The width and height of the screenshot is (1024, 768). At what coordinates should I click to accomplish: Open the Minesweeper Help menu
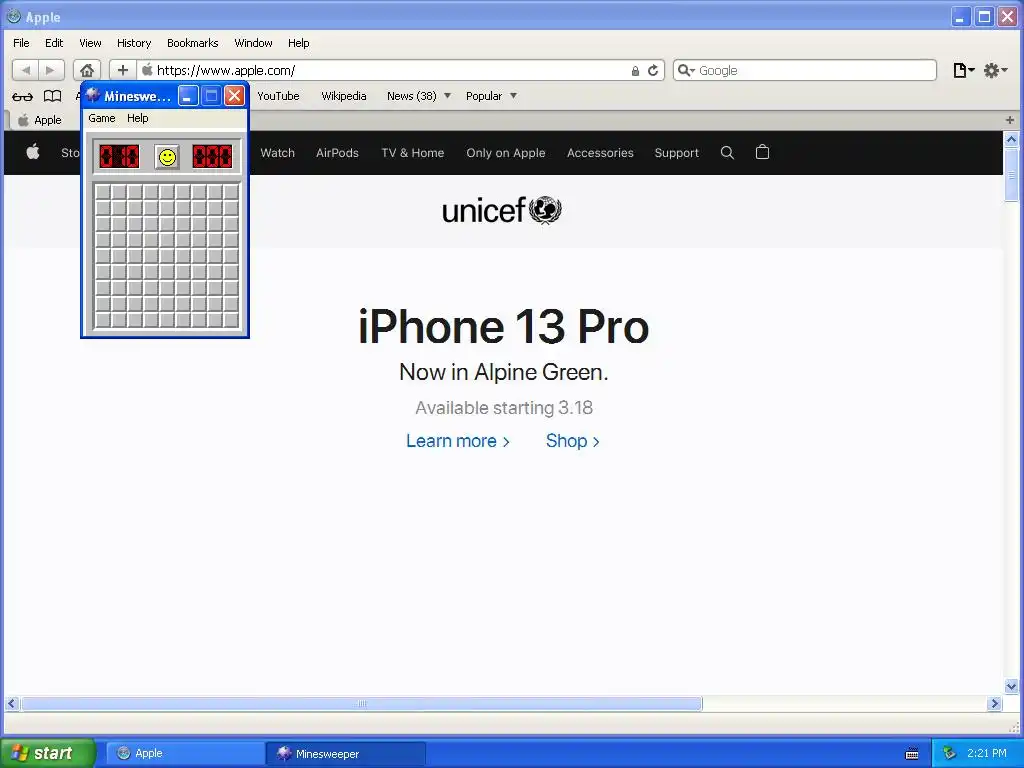(x=138, y=118)
